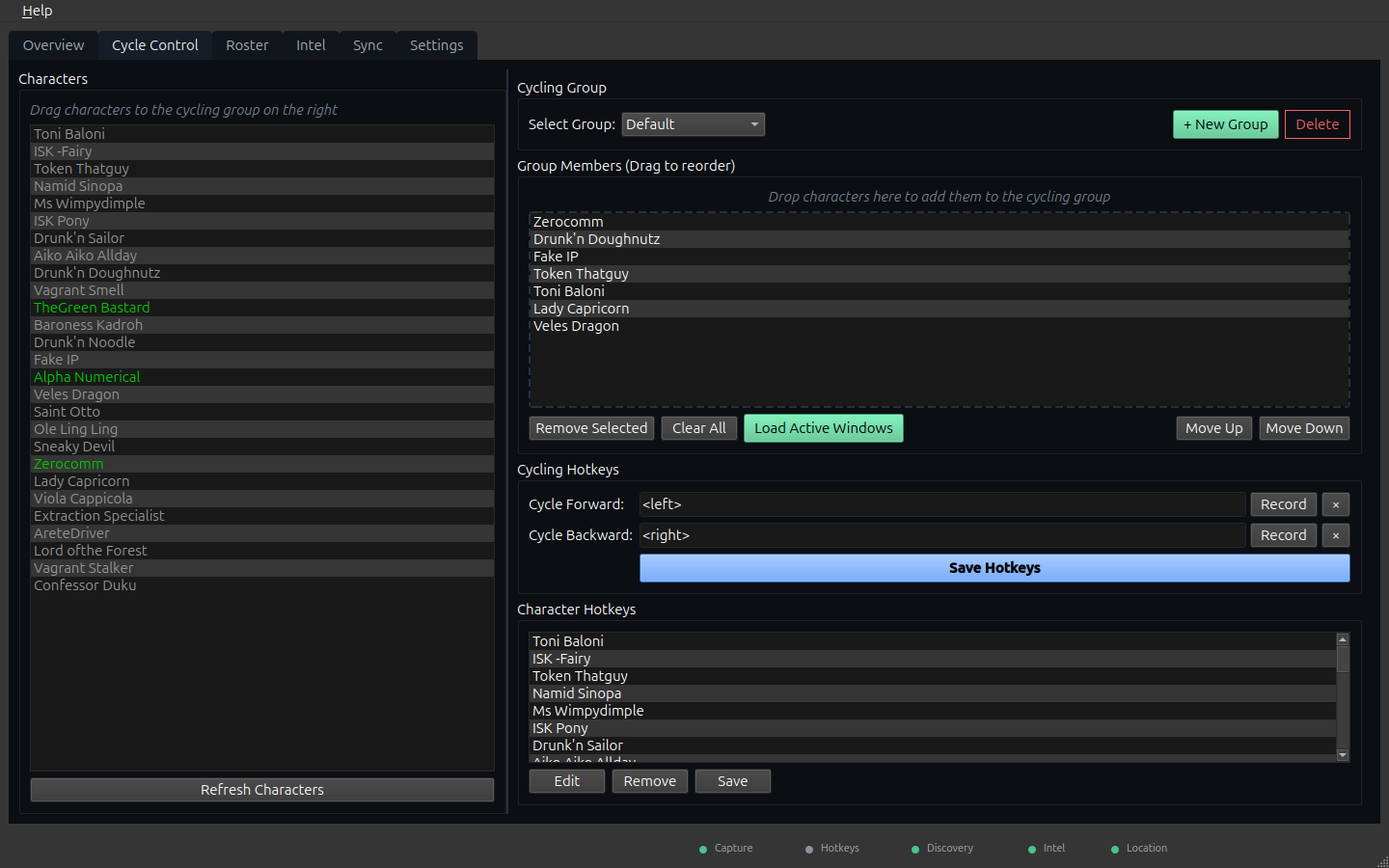Click the Character Hotkeys scrollbar down arrow
The width and height of the screenshot is (1389, 868).
1343,755
